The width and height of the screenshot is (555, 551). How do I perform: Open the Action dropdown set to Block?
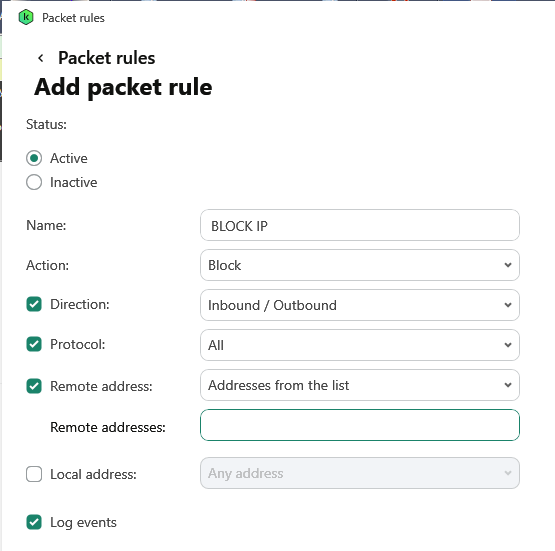point(360,265)
